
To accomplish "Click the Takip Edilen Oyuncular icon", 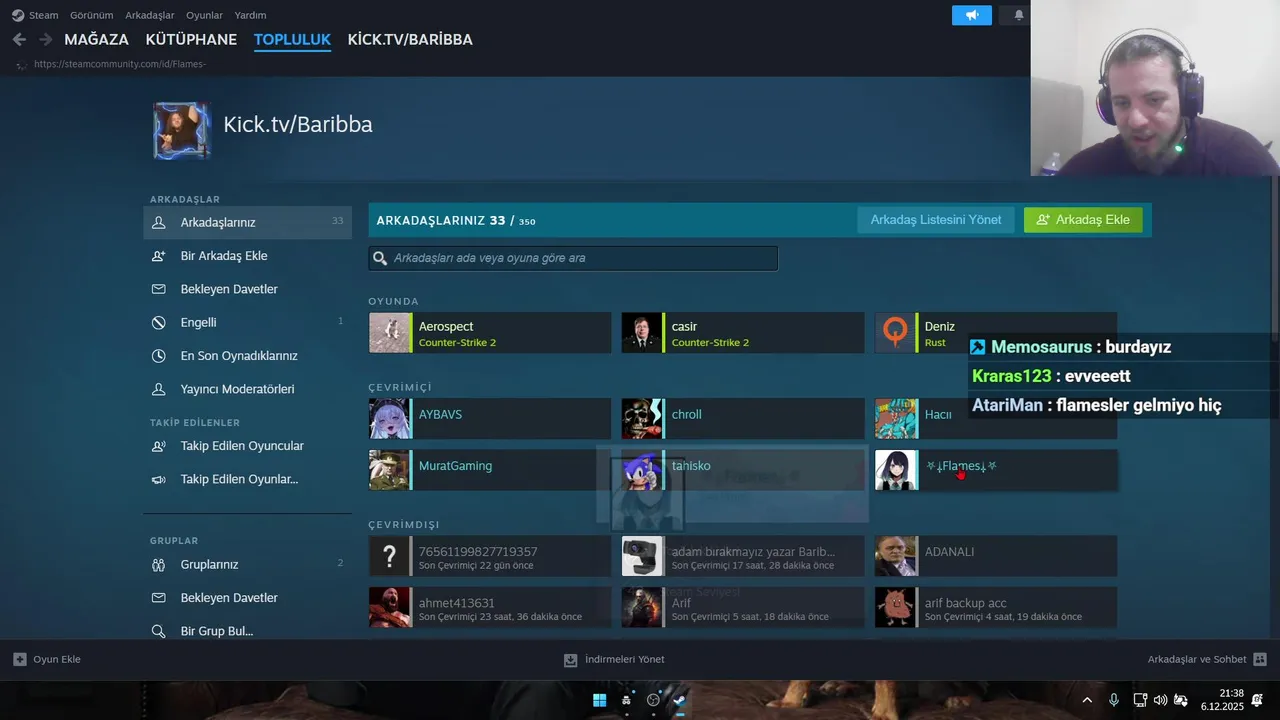I will click(158, 446).
